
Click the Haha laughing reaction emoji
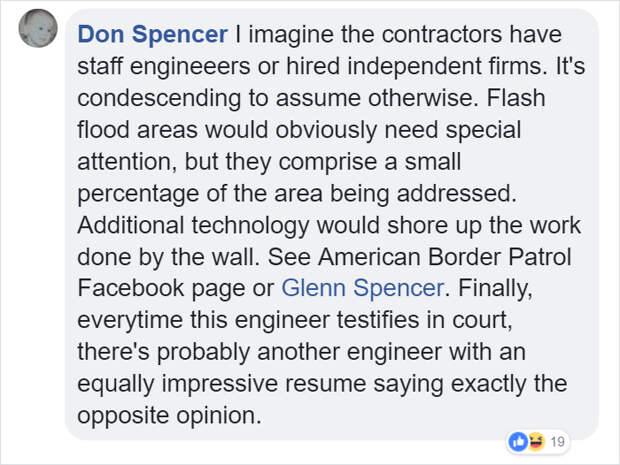click(x=534, y=441)
